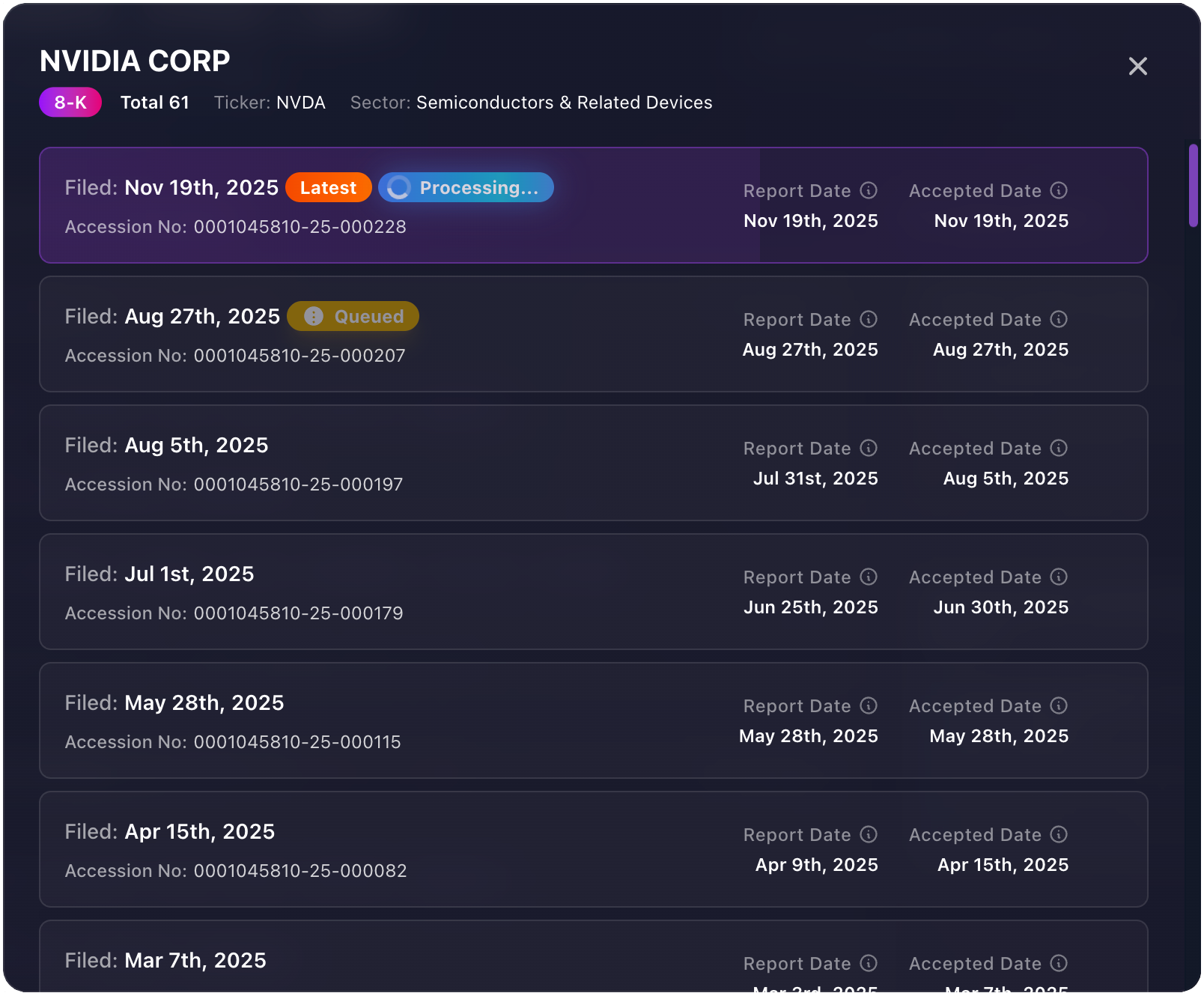This screenshot has height=996, width=1204.
Task: Close the NVIDIA CORP filings dialog
Action: pos(1137,67)
